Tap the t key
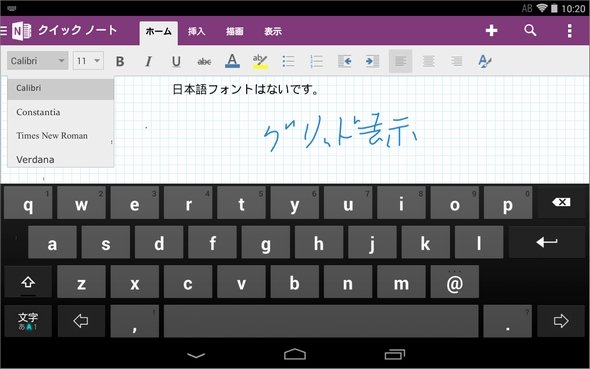This screenshot has width=590, height=369. [x=241, y=203]
